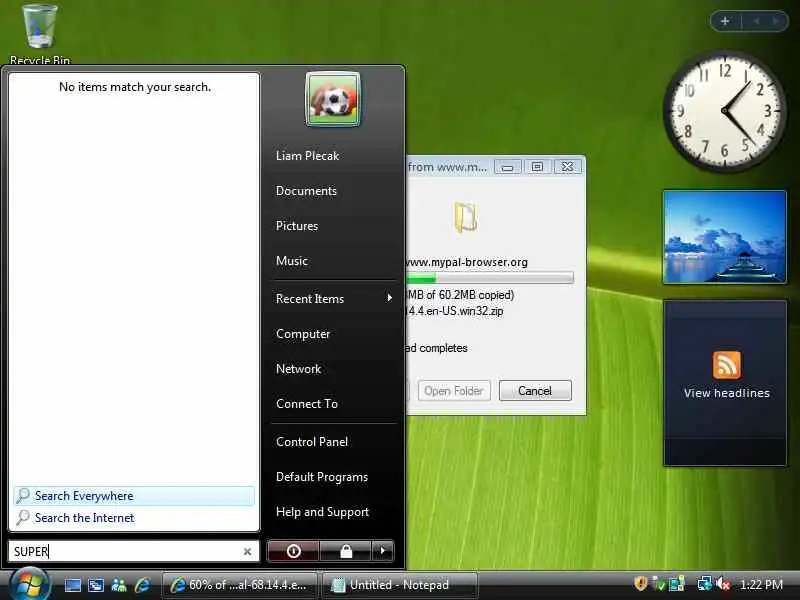Open Connect To
Image resolution: width=800 pixels, height=600 pixels.
tap(307, 404)
